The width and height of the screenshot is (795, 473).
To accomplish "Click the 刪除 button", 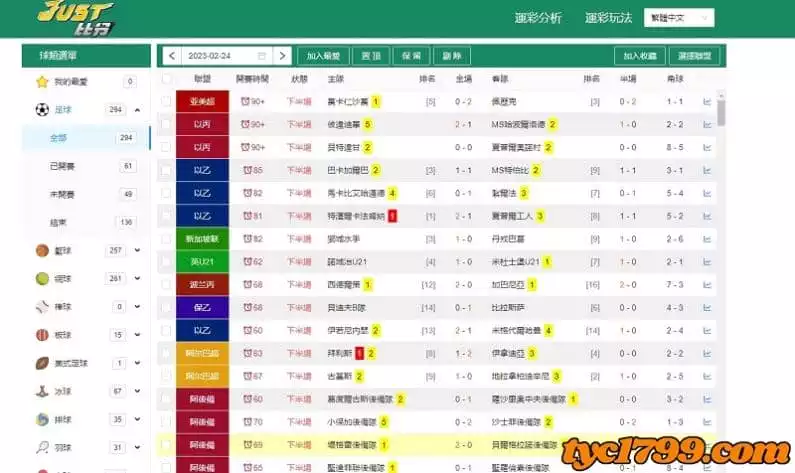I will pos(452,56).
